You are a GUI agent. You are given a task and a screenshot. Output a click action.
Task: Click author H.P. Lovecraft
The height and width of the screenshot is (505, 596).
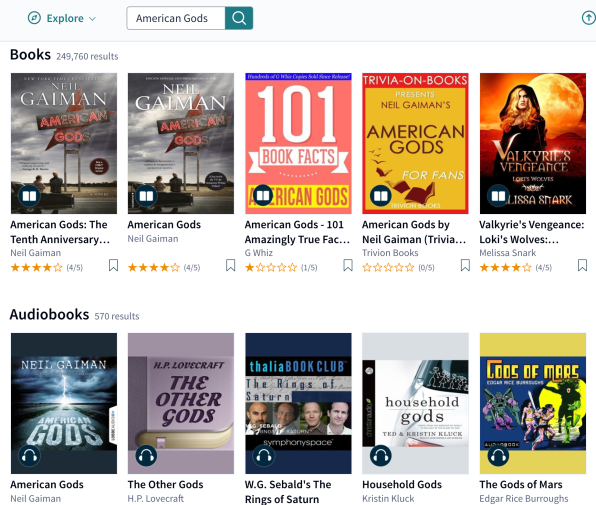(x=155, y=499)
